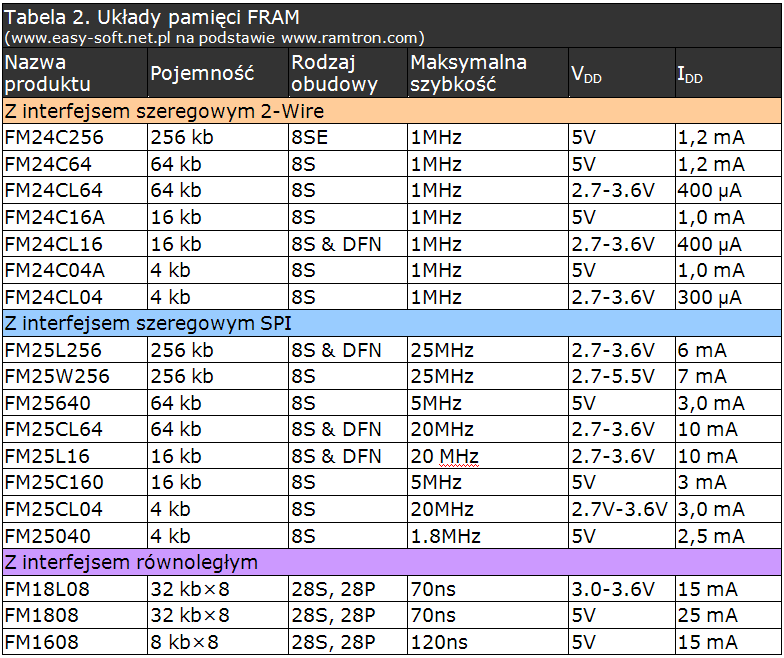Viewport: 784px width, 658px height.
Task: Click the 2.7-3.6V voltage of FM24CL64
Action: pos(622,190)
